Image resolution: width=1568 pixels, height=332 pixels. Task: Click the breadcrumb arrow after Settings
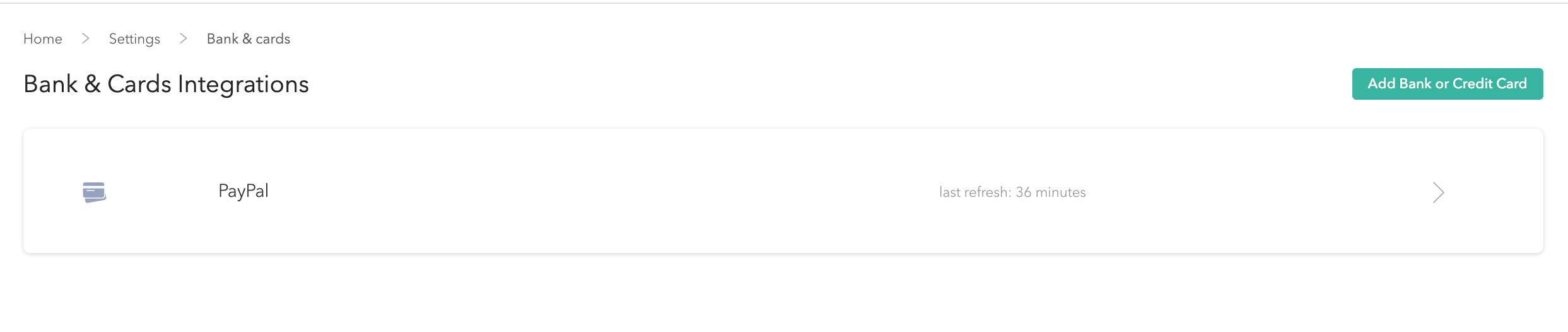(x=184, y=39)
